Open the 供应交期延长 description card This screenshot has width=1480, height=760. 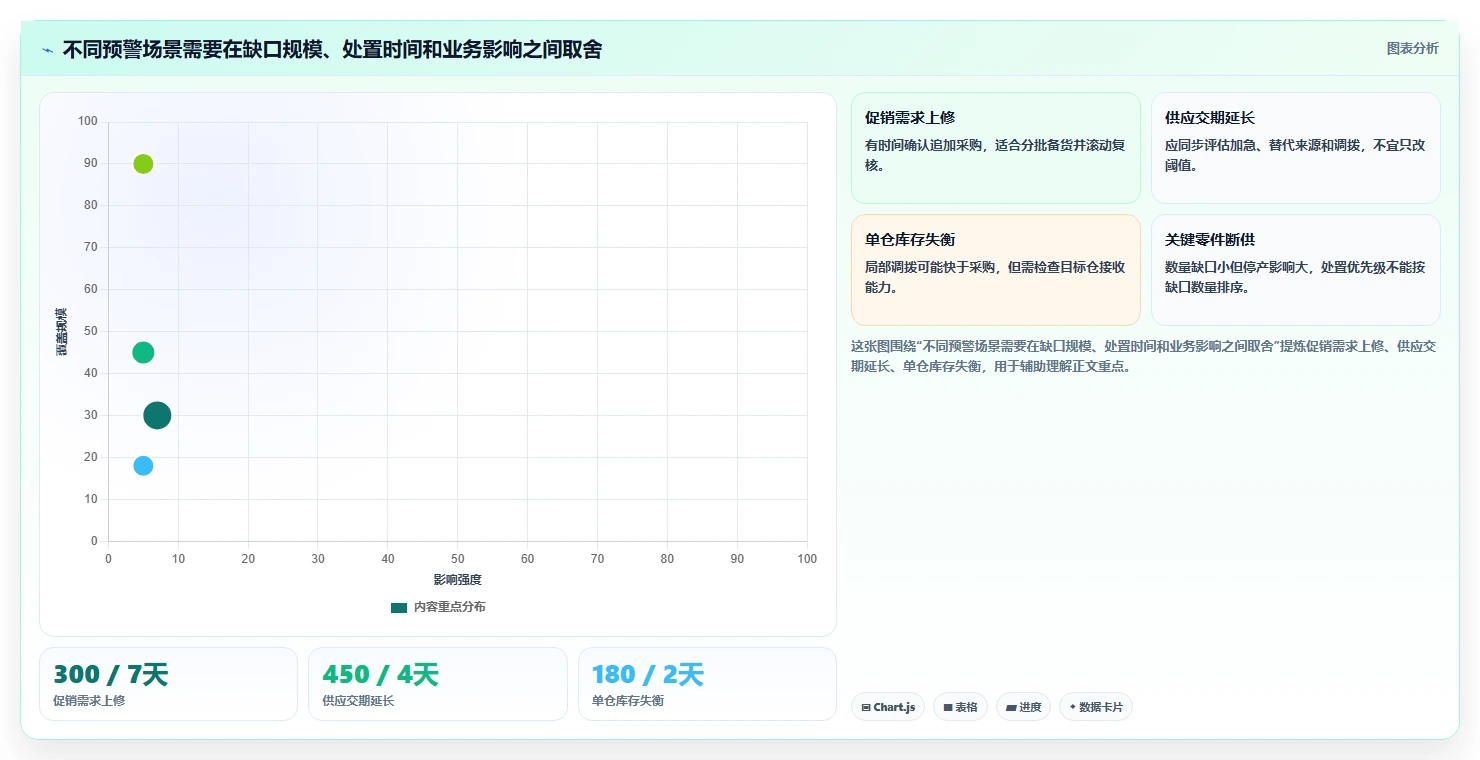(1295, 148)
